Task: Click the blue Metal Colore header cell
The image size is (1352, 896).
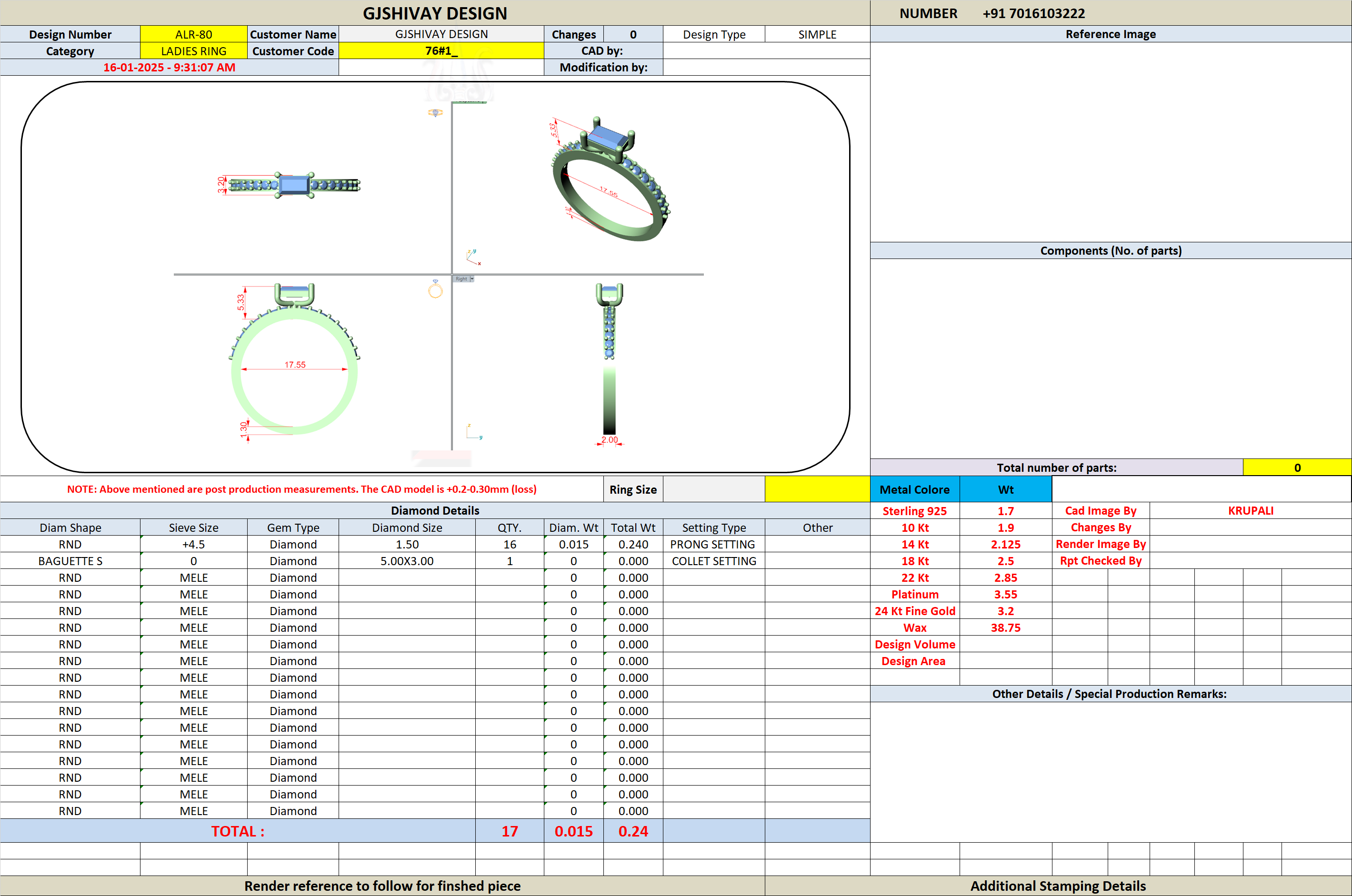Action: (x=915, y=489)
